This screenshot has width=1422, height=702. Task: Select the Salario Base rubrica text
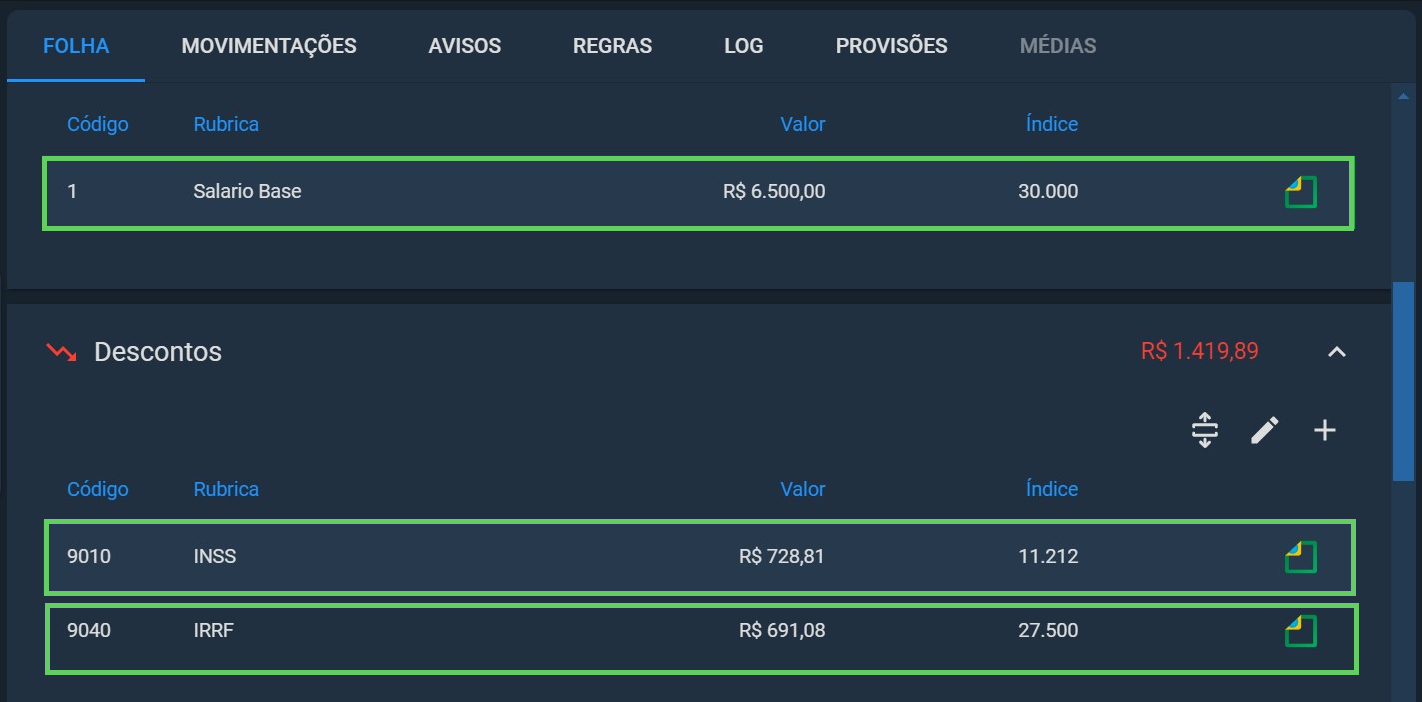pyautogui.click(x=247, y=191)
